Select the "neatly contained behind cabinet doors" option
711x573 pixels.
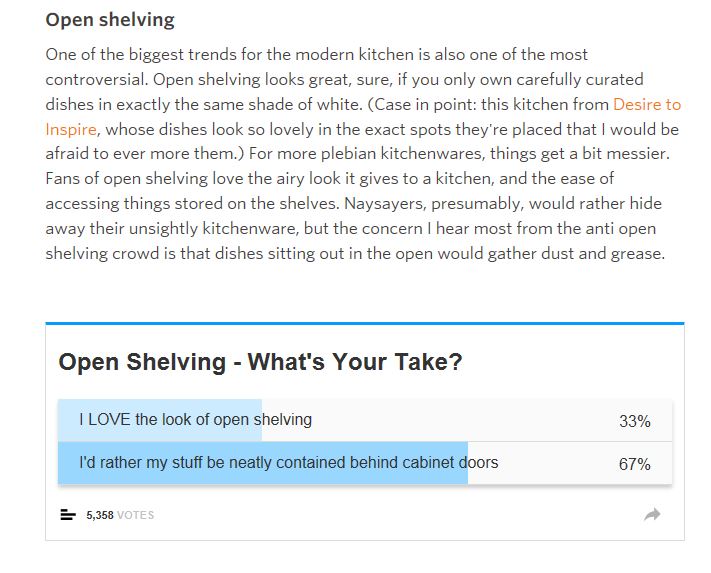coord(288,463)
